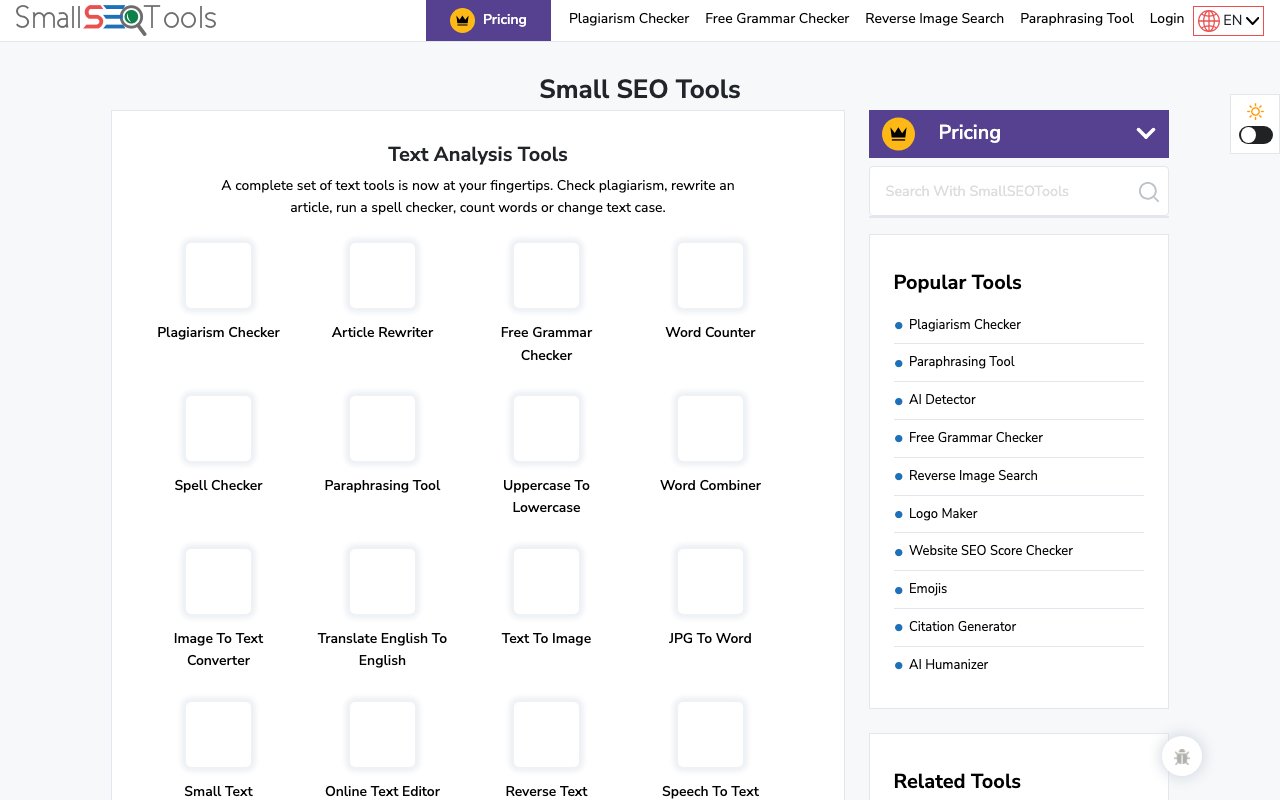Viewport: 1280px width, 800px height.
Task: Open Reverse Image Search in the top navigation
Action: coord(934,18)
